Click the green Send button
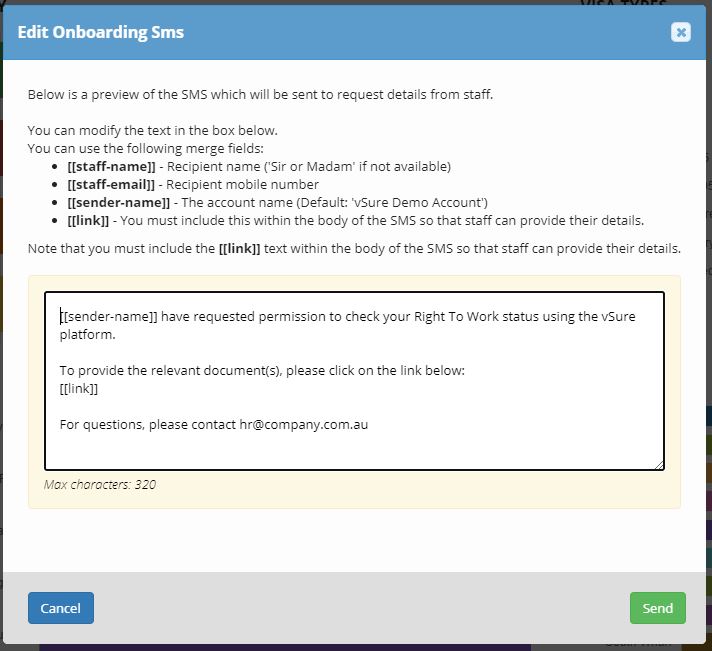This screenshot has width=712, height=651. 657,608
